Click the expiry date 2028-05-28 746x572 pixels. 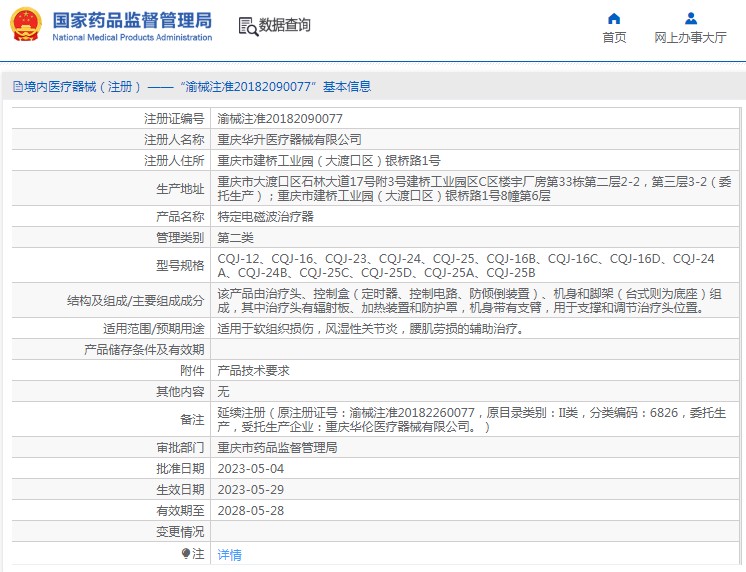pos(250,510)
